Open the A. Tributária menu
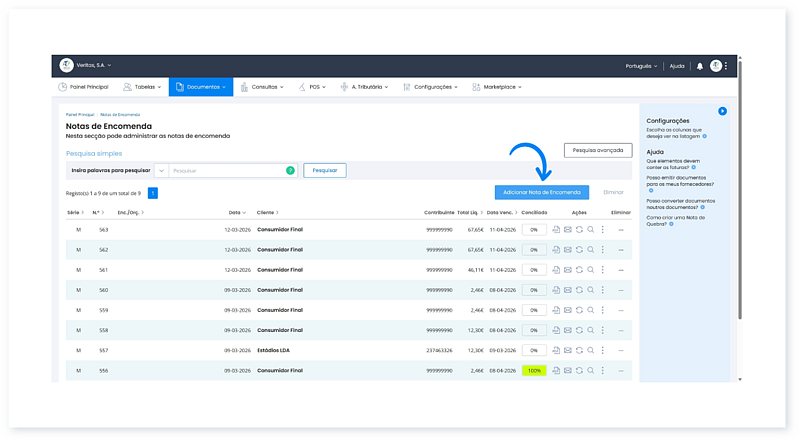Viewport: 800px width, 442px height. coord(364,87)
